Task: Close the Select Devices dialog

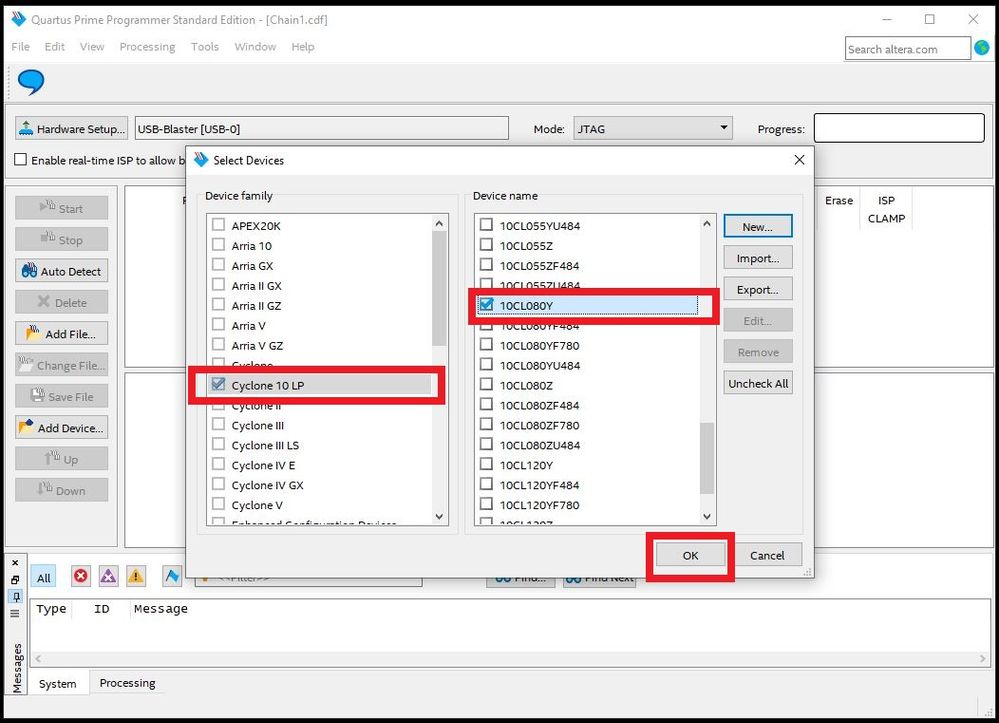Action: click(800, 160)
